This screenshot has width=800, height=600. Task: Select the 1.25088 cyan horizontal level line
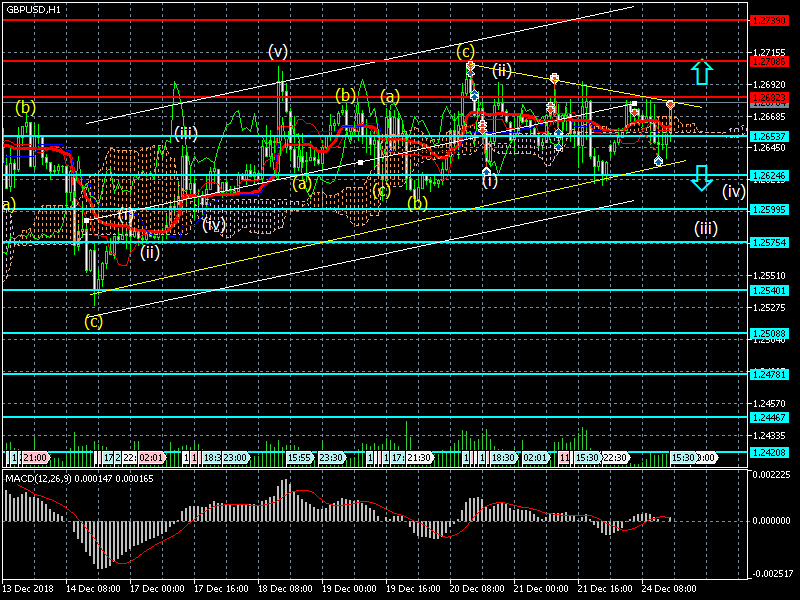click(400, 333)
